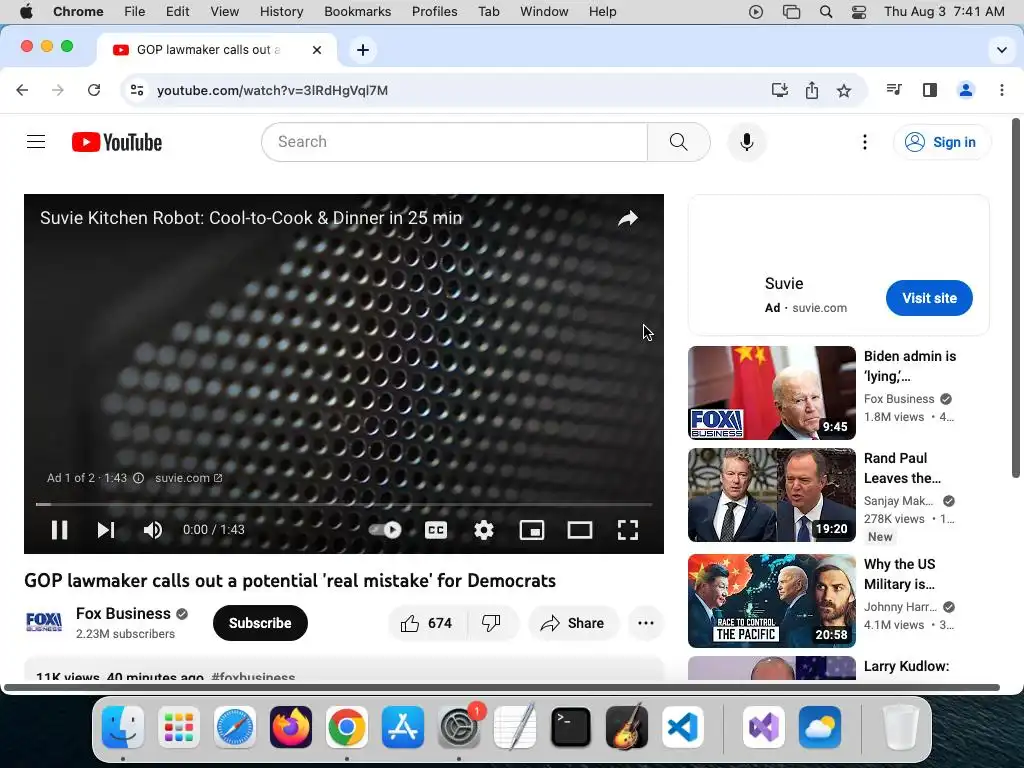
Task: Click the URL address bar
Action: coord(457,90)
